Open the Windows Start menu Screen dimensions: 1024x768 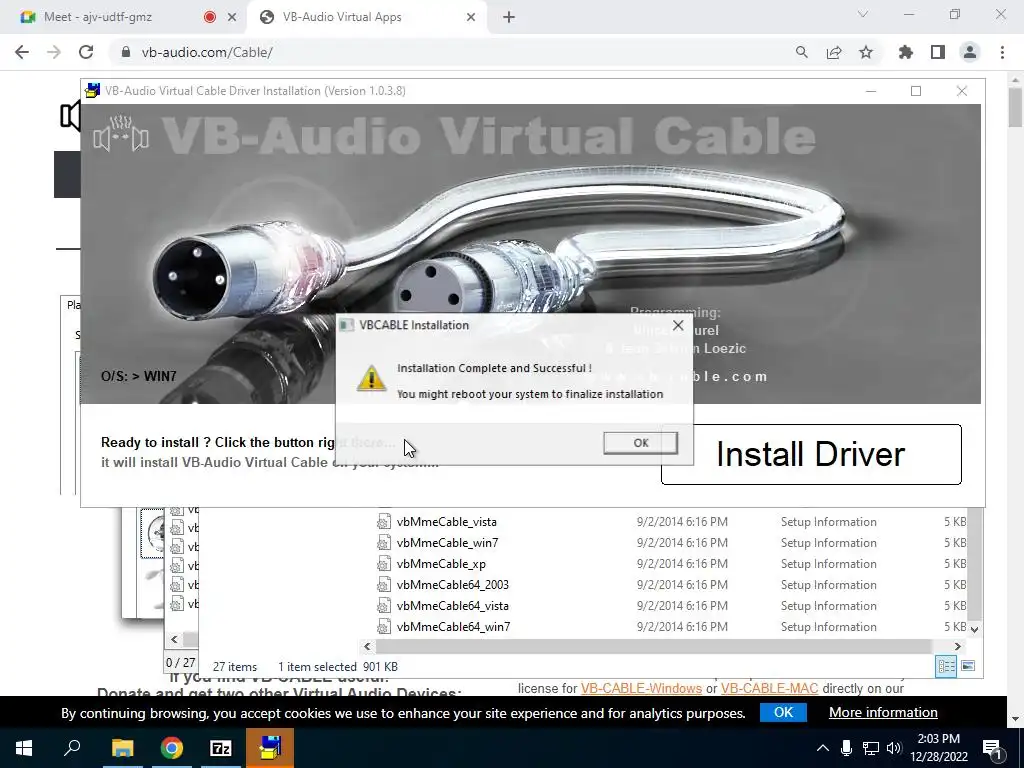(x=24, y=748)
